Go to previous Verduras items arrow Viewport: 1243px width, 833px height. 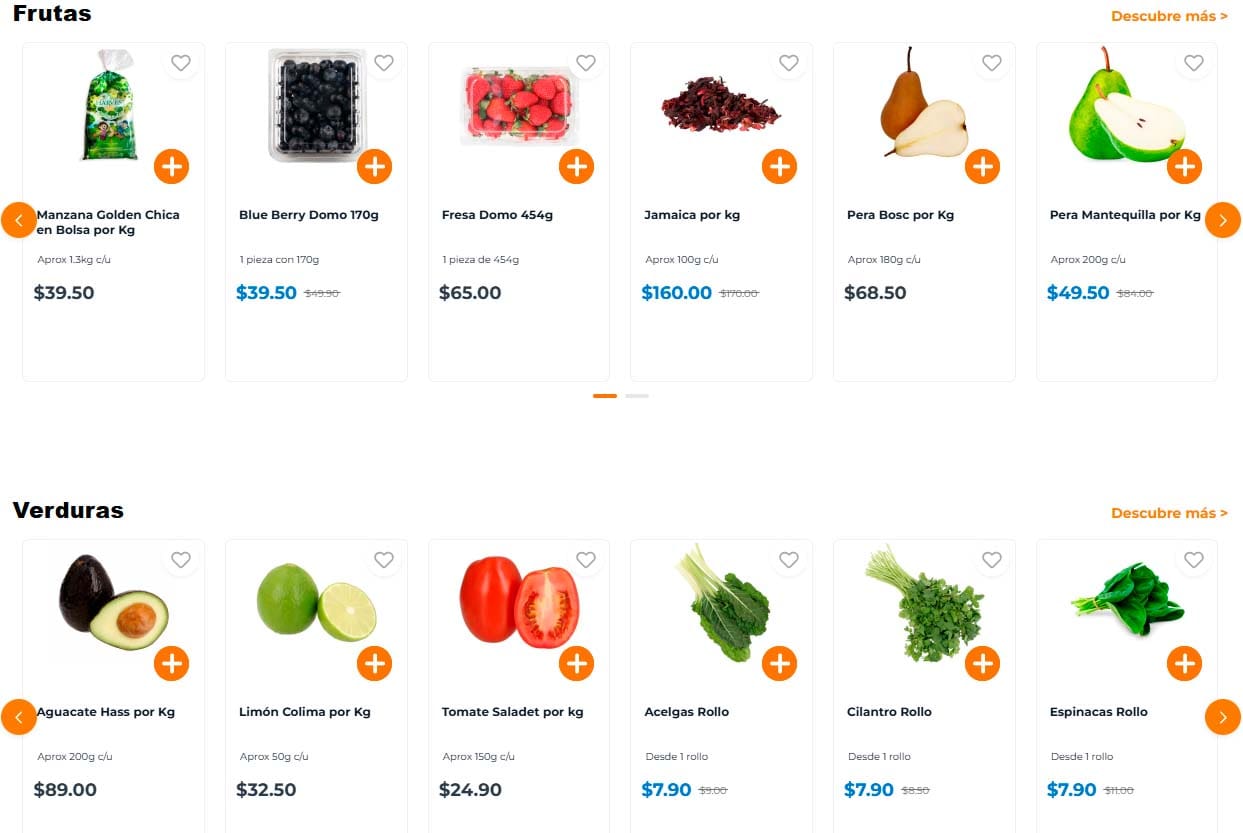tap(19, 717)
